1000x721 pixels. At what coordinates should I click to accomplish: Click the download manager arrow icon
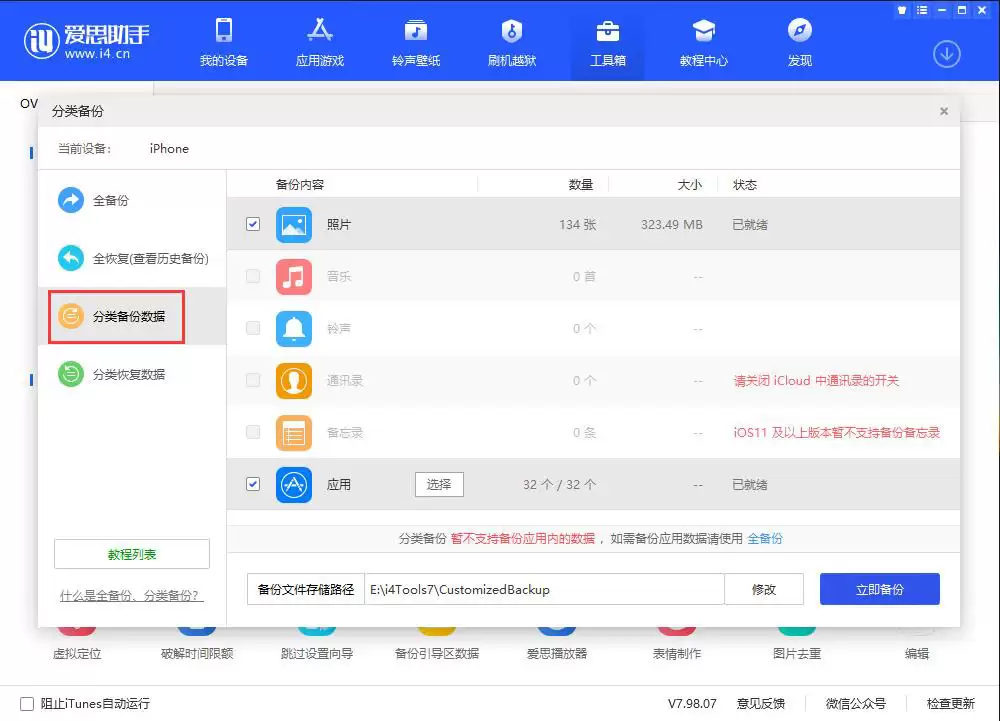click(x=946, y=54)
